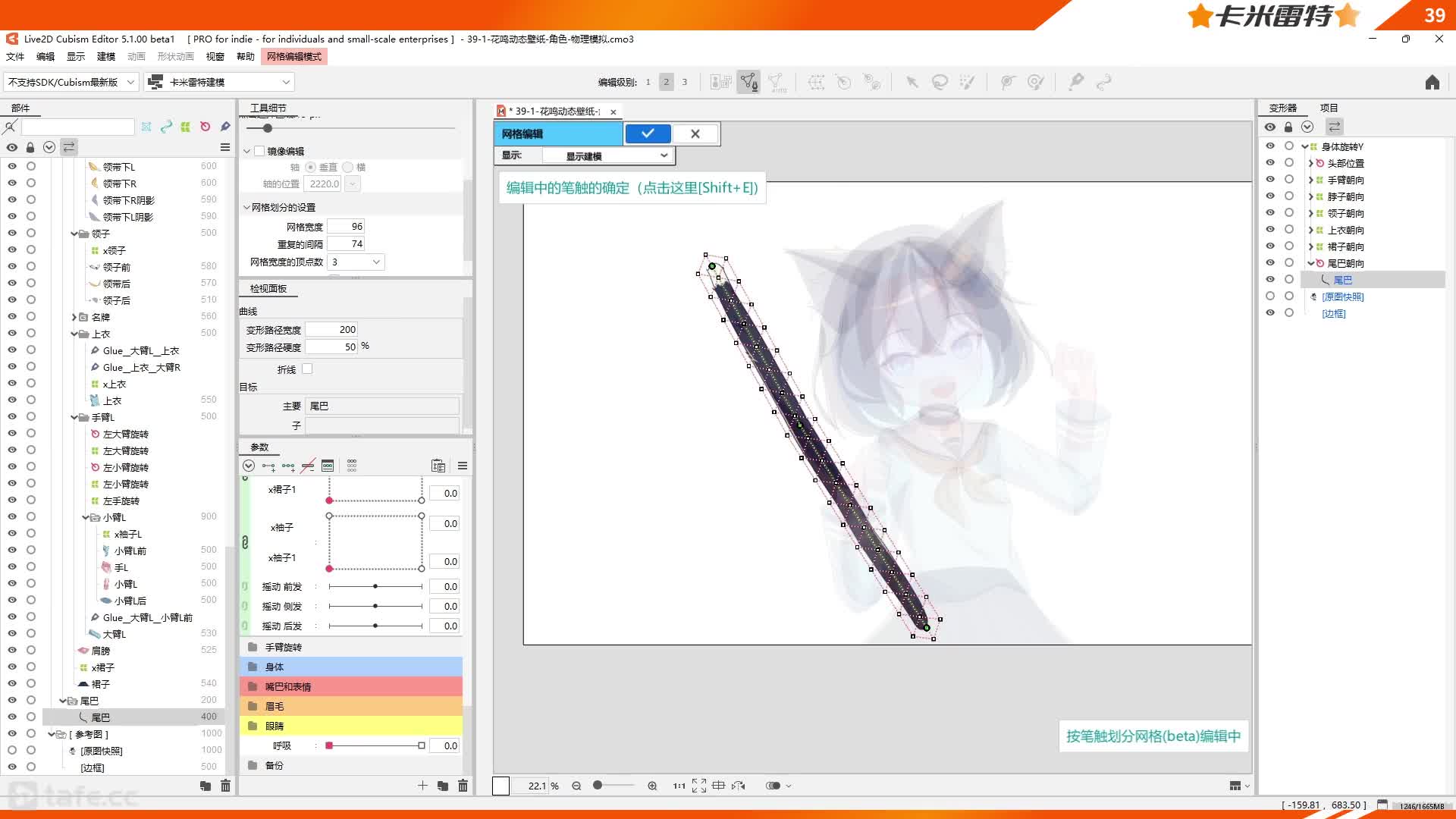
Task: Click the canvas zoom slider at bottom
Action: 613,786
